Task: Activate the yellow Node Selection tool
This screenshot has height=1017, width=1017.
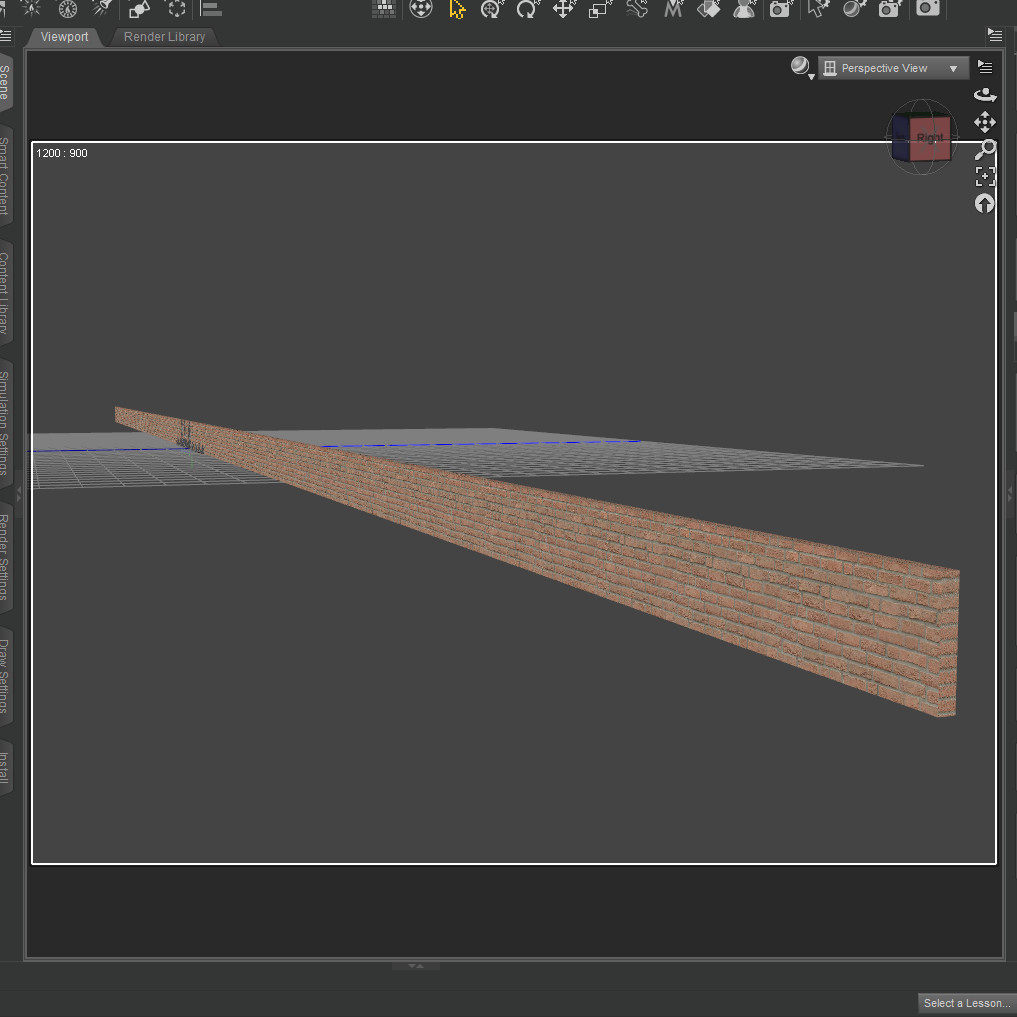Action: pyautogui.click(x=457, y=8)
